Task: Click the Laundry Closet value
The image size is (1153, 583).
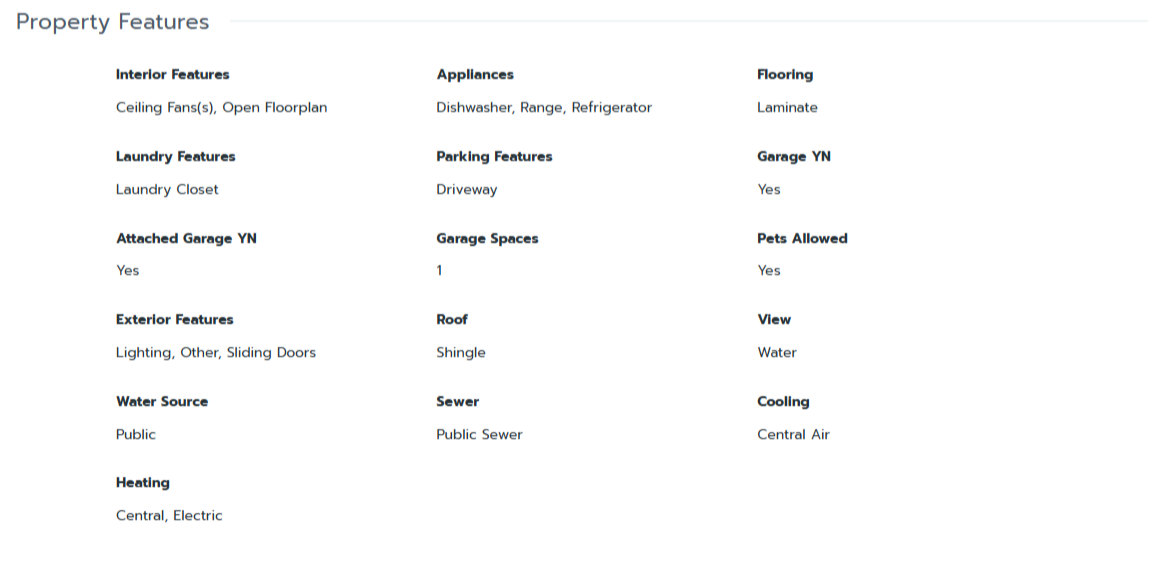Action: (167, 190)
